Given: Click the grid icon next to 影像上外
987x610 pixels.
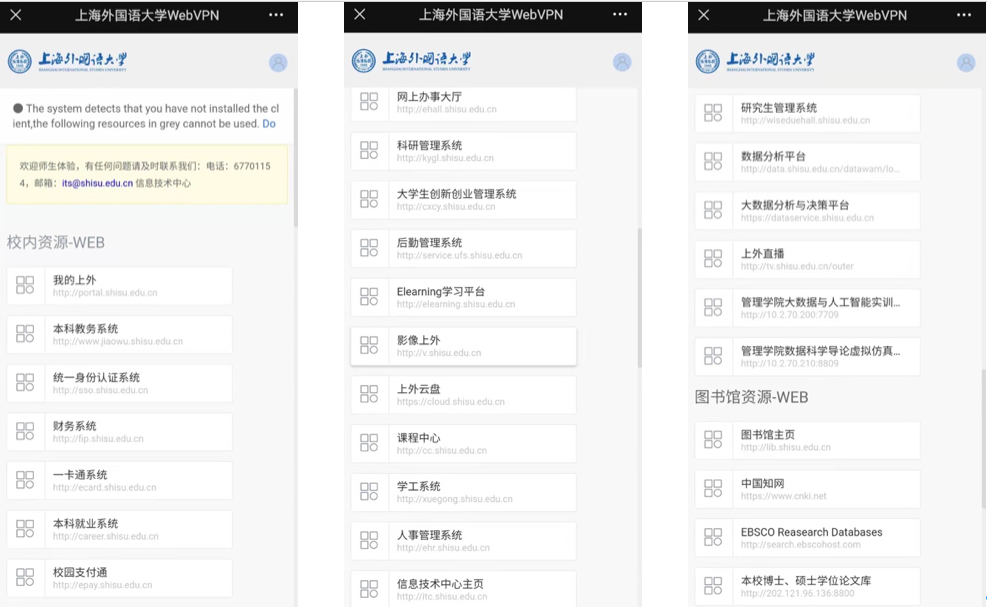Looking at the screenshot, I should pyautogui.click(x=369, y=346).
